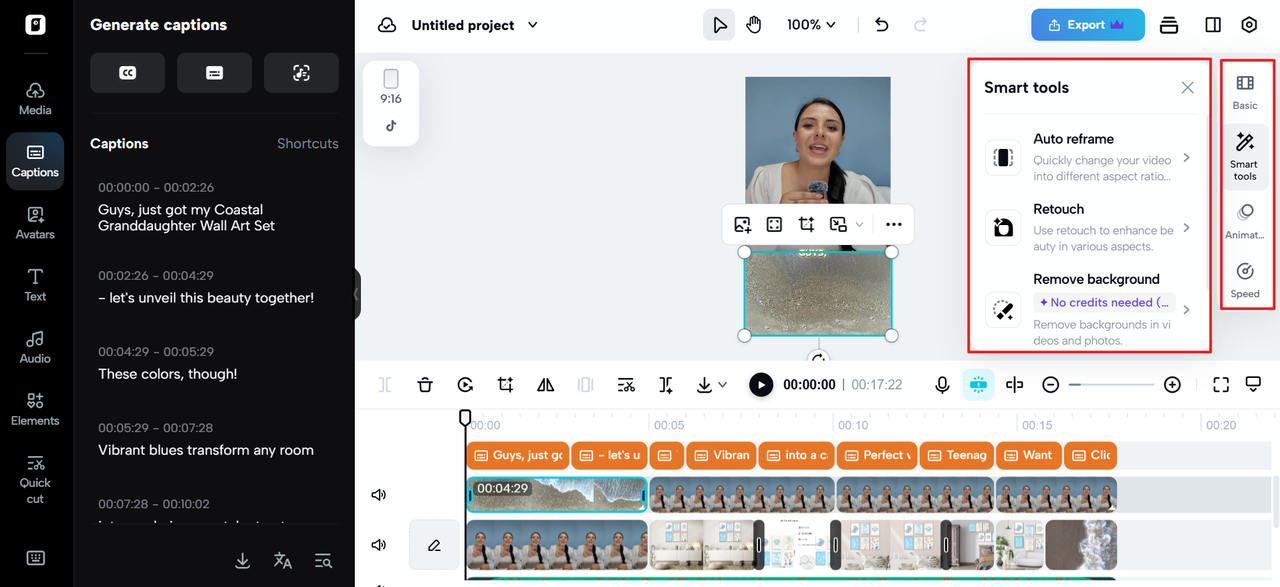Open find and replace in captions

tap(323, 561)
